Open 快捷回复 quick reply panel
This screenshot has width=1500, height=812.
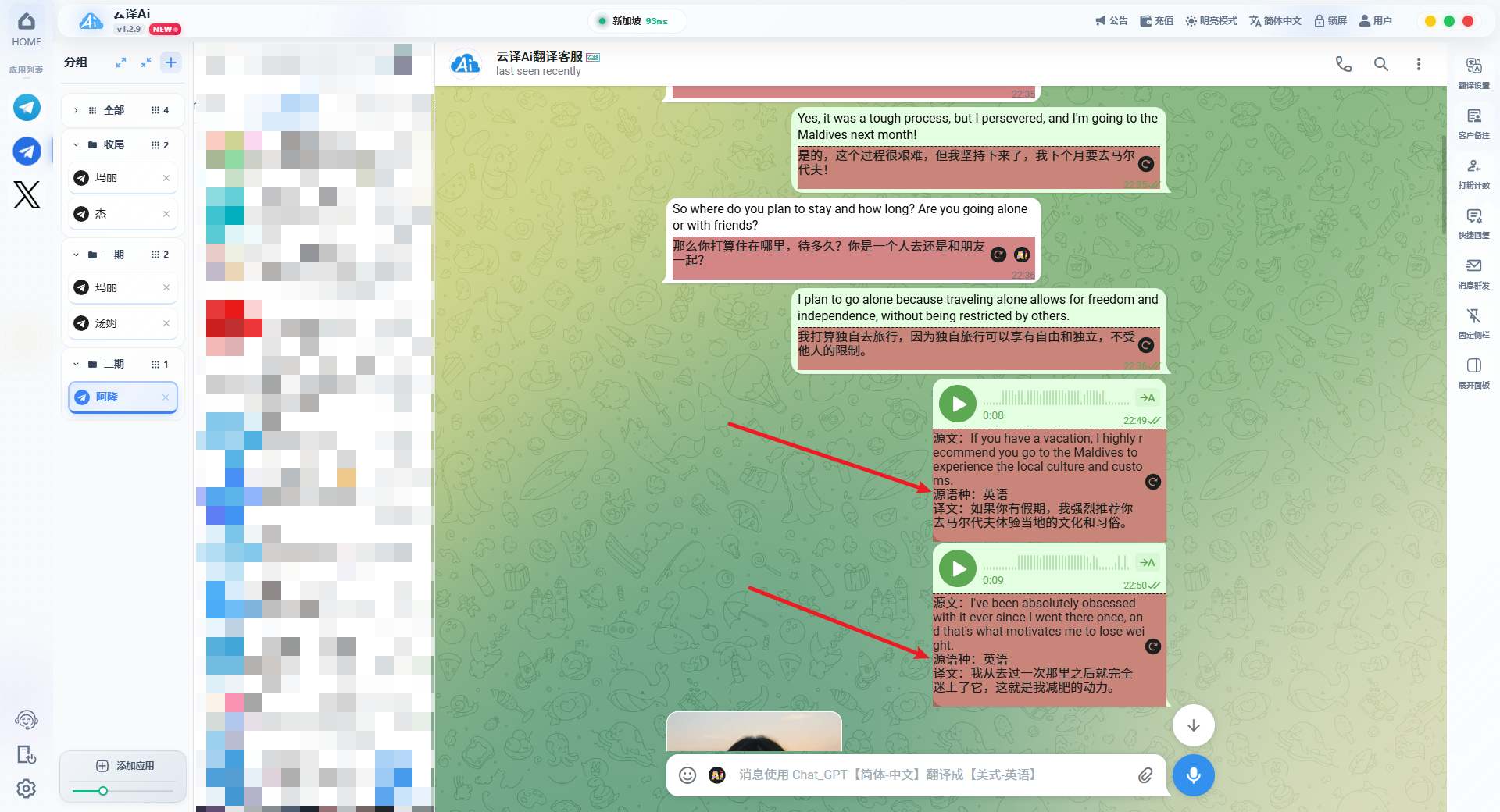pyautogui.click(x=1473, y=223)
